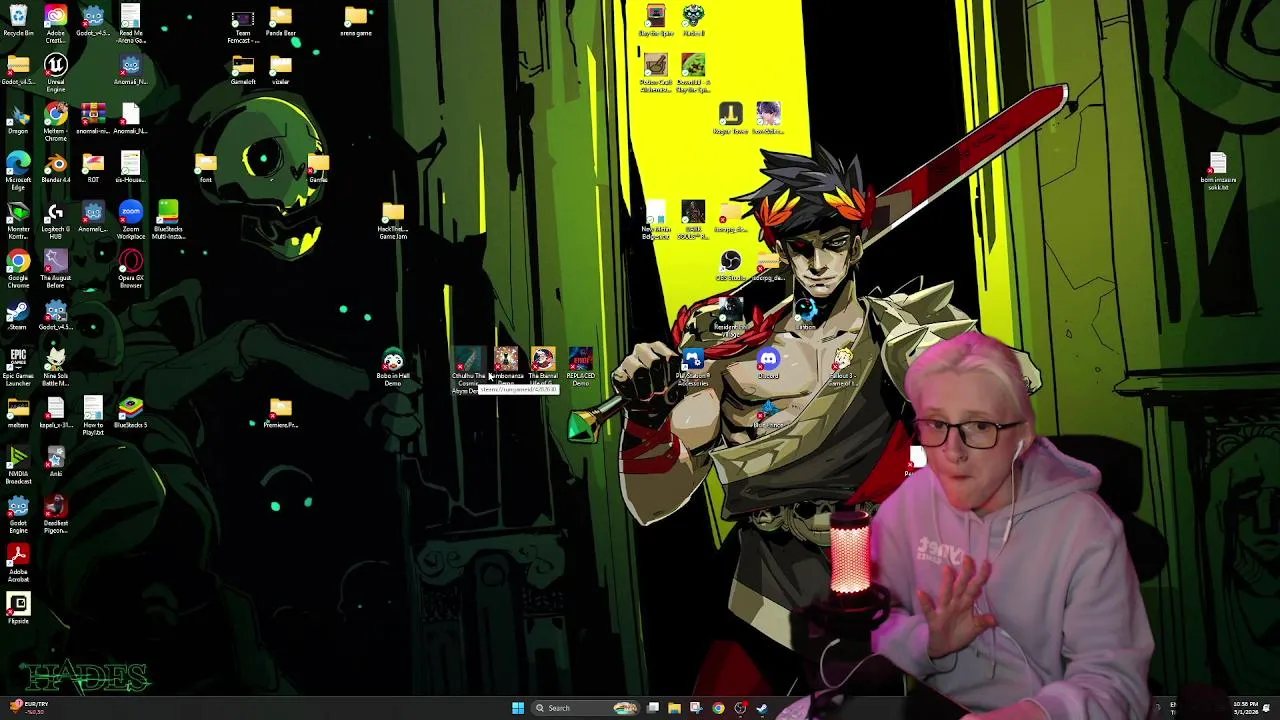Open the Flipside desktop shortcut
Viewport: 1280px width, 720px height.
(x=18, y=609)
